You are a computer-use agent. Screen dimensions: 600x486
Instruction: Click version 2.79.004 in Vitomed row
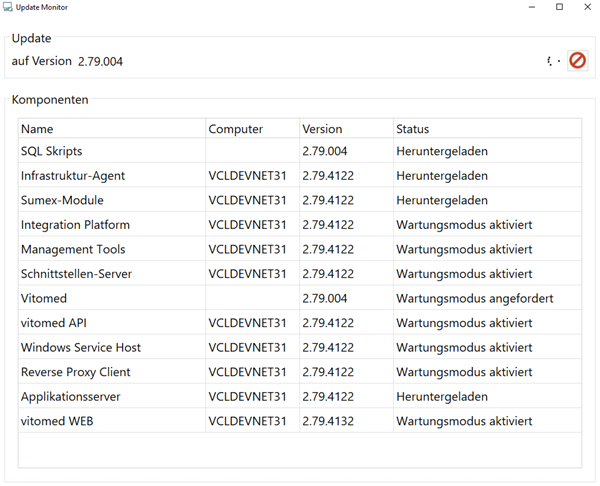(x=324, y=298)
